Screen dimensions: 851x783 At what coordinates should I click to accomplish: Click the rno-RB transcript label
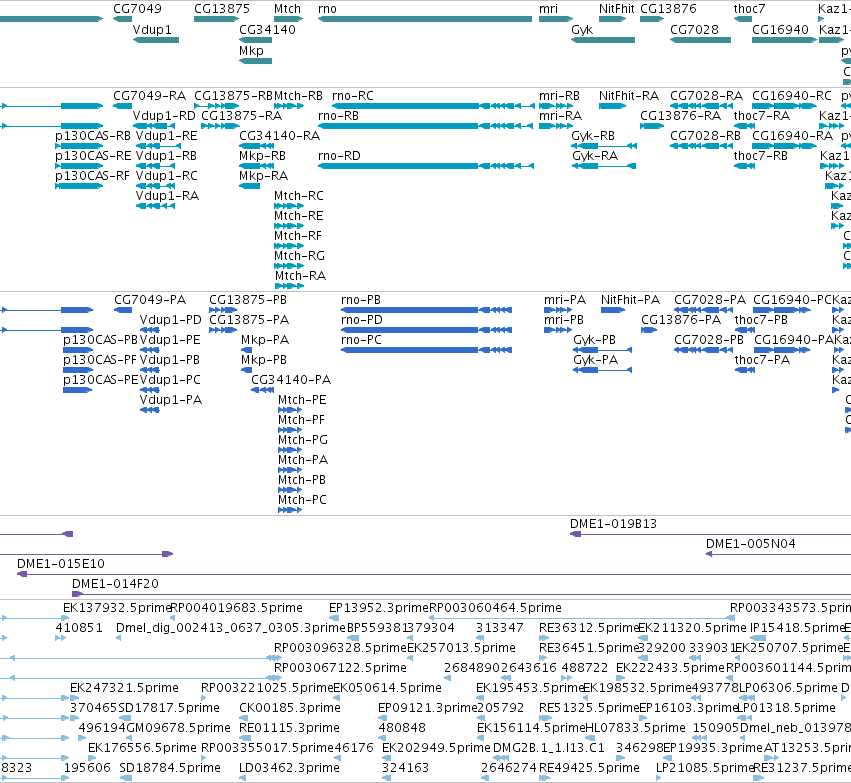338,116
